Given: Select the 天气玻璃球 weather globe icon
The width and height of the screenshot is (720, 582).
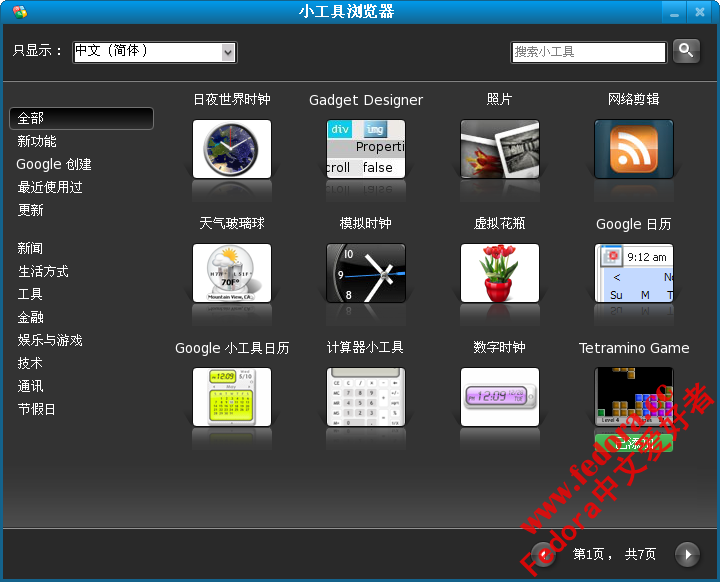Looking at the screenshot, I should tap(232, 273).
